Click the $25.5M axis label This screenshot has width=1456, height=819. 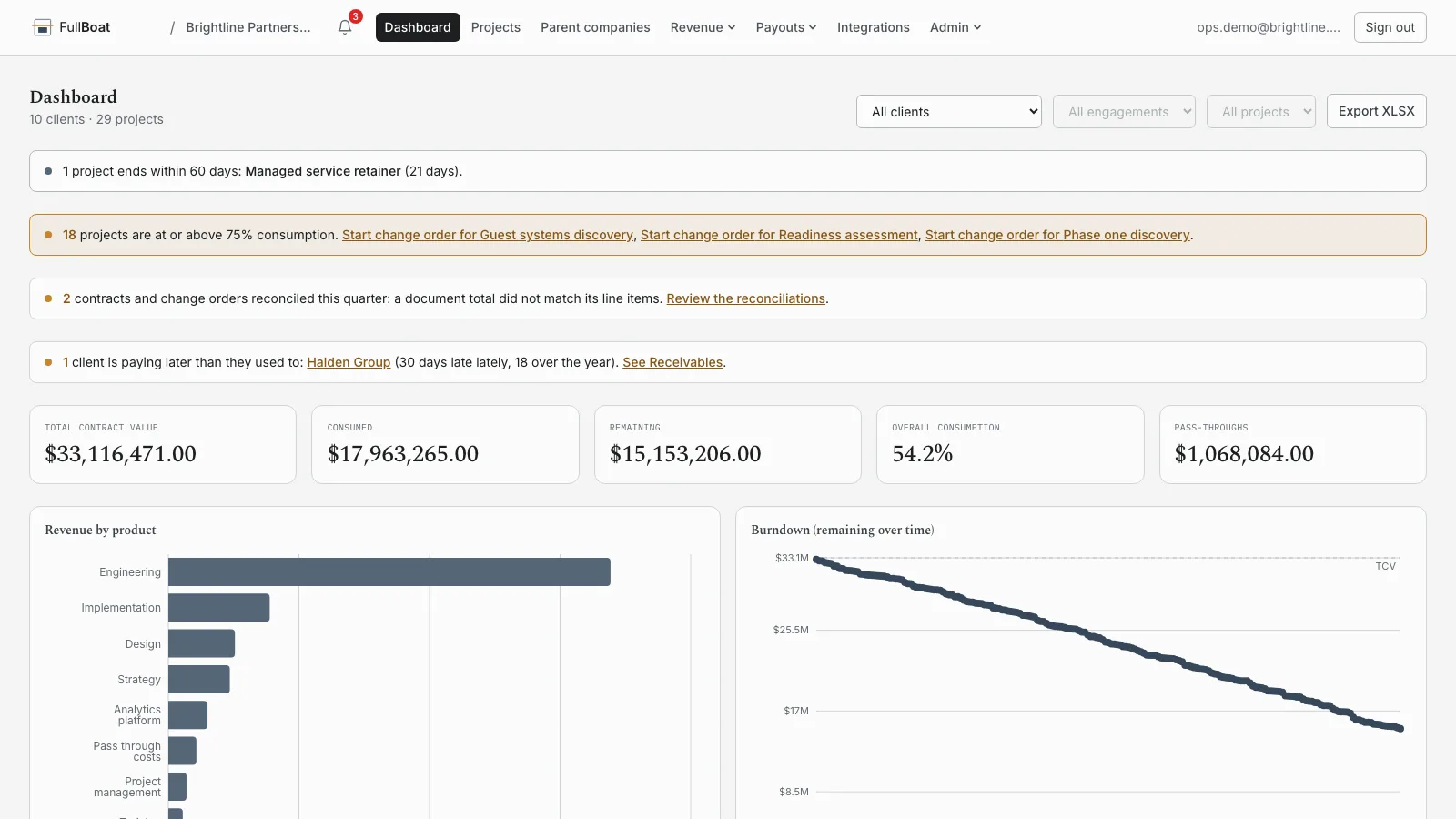(791, 630)
